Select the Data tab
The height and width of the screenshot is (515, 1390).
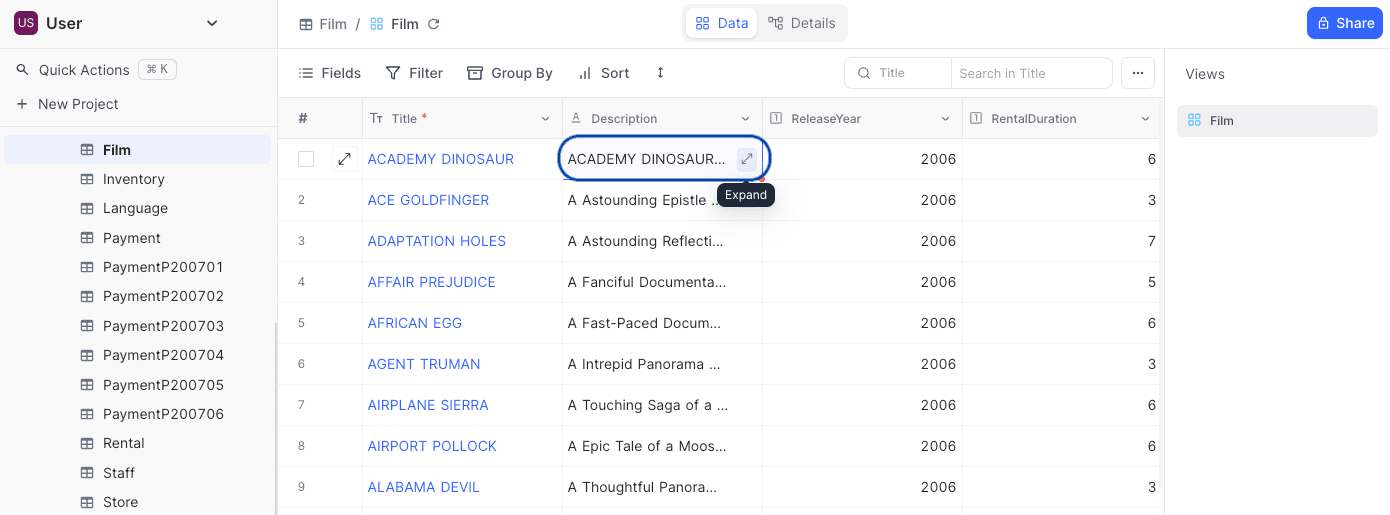coord(722,23)
